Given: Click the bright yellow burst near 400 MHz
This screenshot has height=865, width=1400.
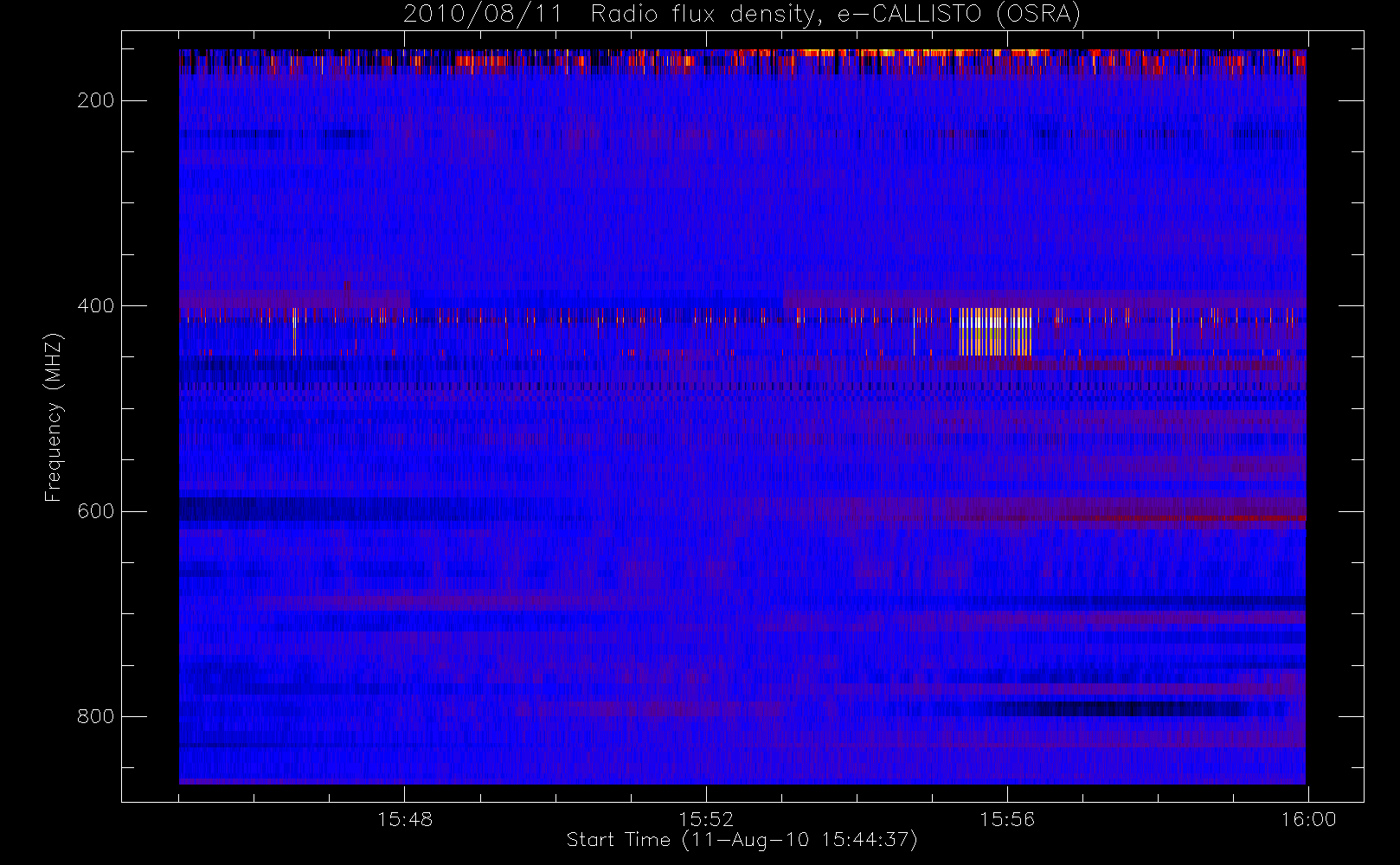Looking at the screenshot, I should point(995,331).
